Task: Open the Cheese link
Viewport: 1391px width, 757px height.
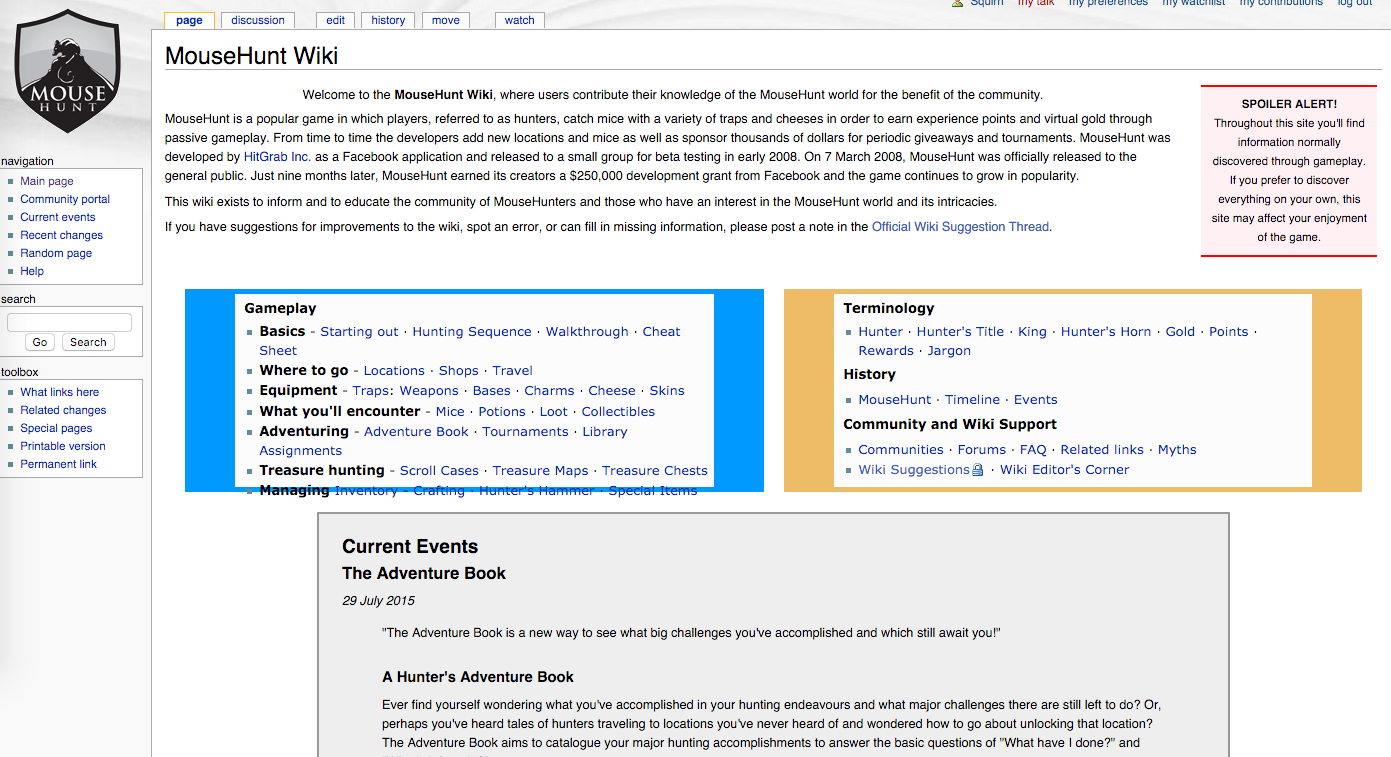Action: tap(612, 391)
